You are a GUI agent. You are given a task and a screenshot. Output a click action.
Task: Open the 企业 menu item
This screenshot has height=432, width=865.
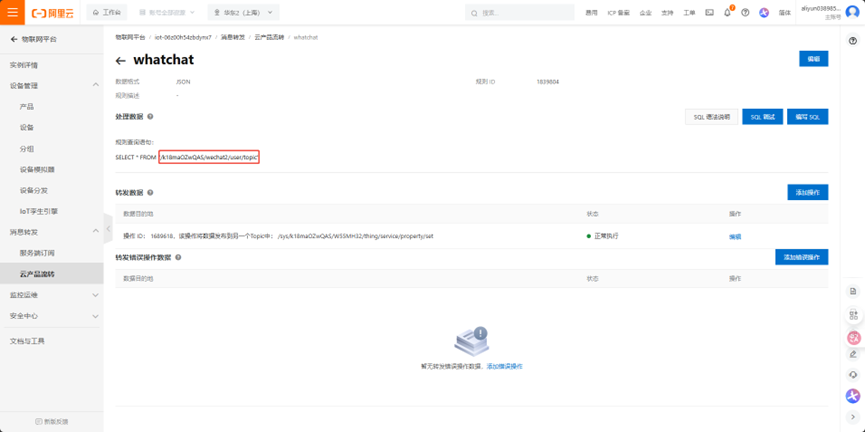645,13
